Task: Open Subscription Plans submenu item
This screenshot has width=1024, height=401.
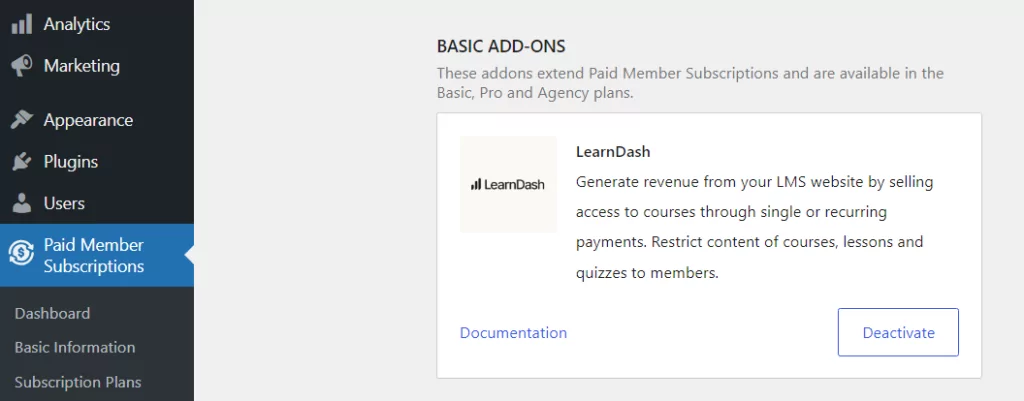Action: click(x=78, y=382)
